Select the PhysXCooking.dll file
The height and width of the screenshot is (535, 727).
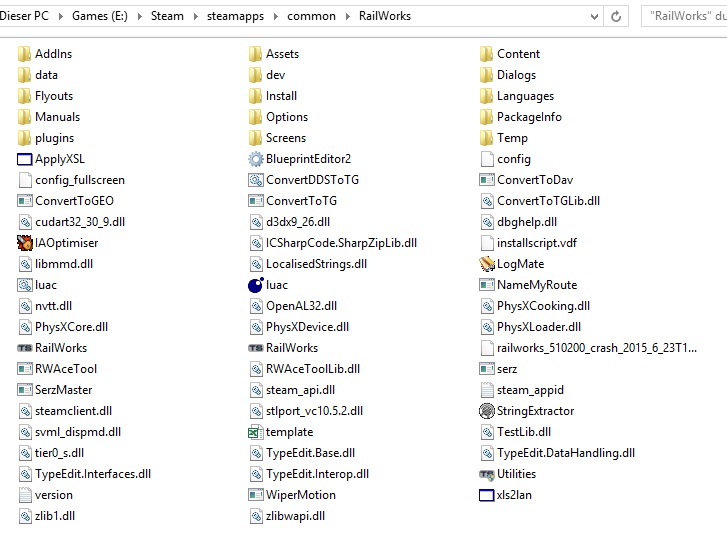click(x=535, y=306)
